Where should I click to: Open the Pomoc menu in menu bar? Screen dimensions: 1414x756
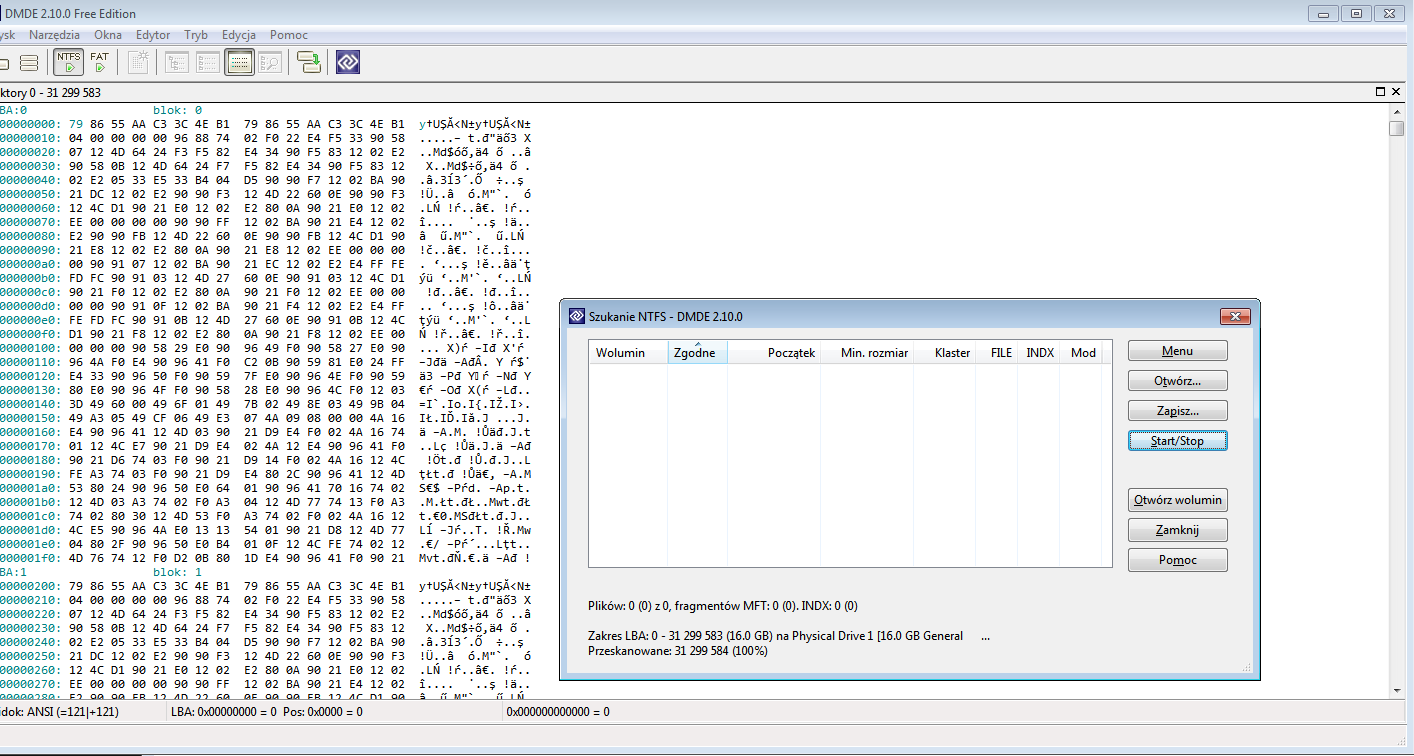289,35
